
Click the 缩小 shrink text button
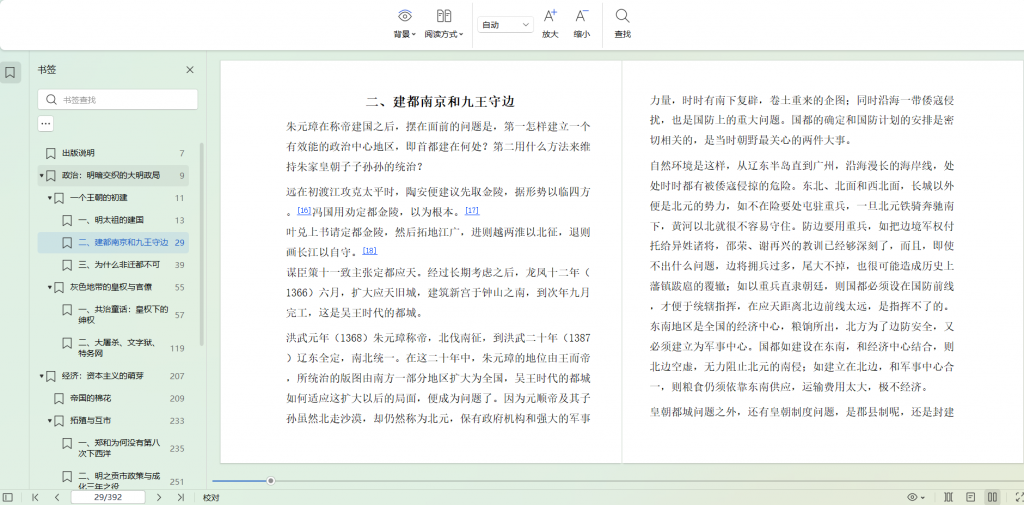tap(581, 24)
